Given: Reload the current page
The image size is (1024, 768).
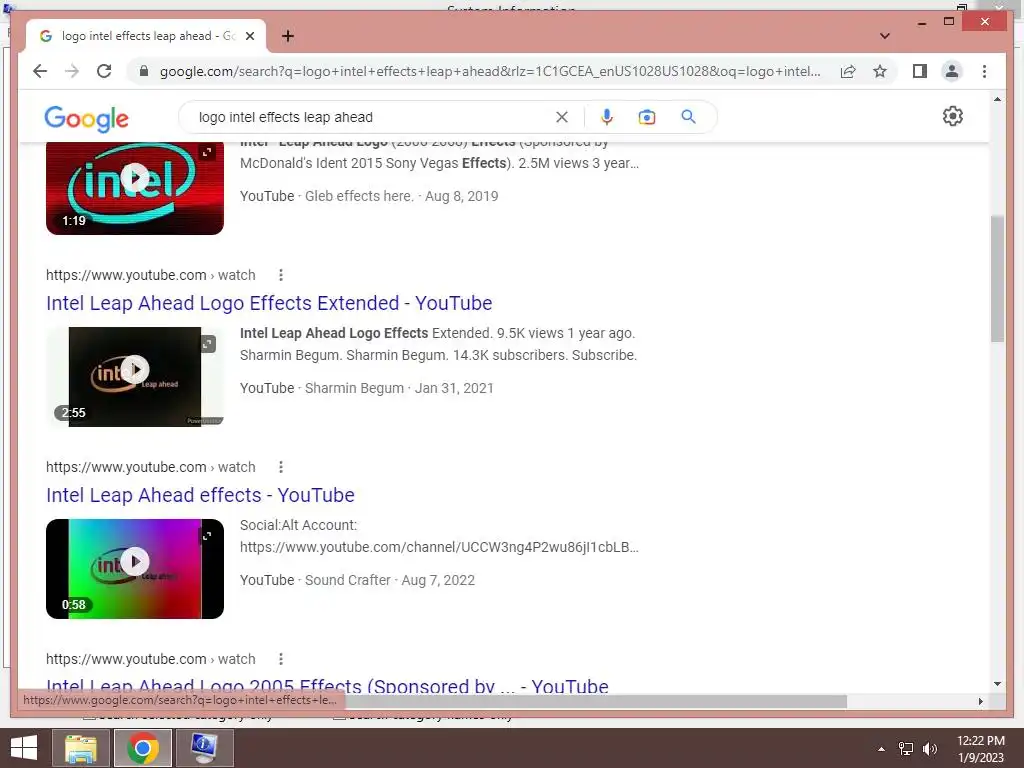Looking at the screenshot, I should tap(104, 71).
